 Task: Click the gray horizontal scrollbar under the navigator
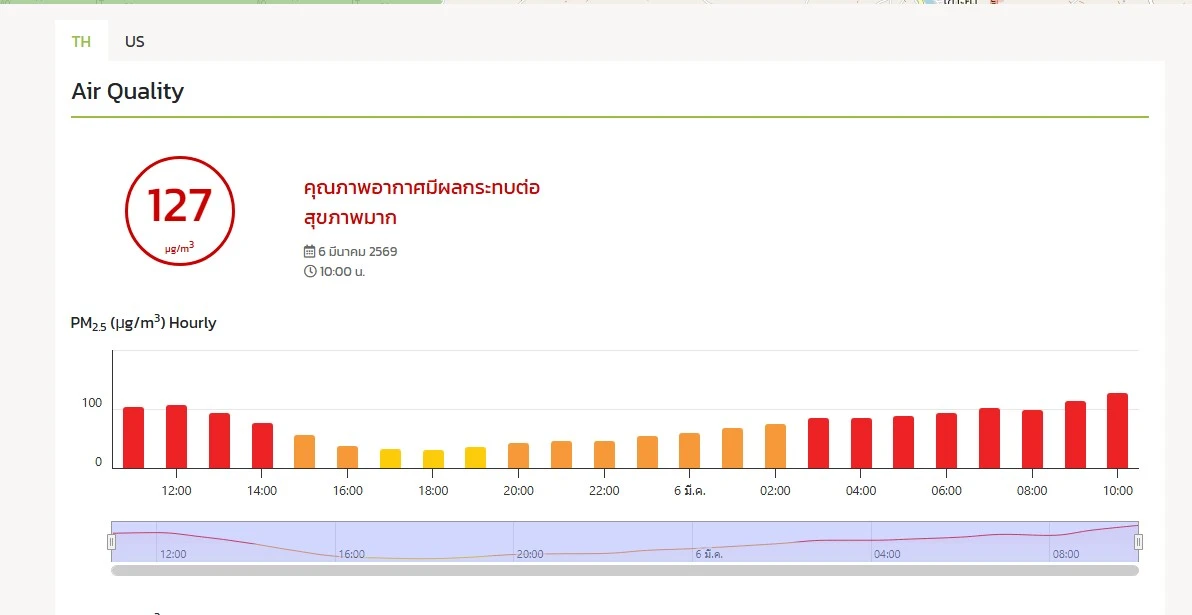624,570
